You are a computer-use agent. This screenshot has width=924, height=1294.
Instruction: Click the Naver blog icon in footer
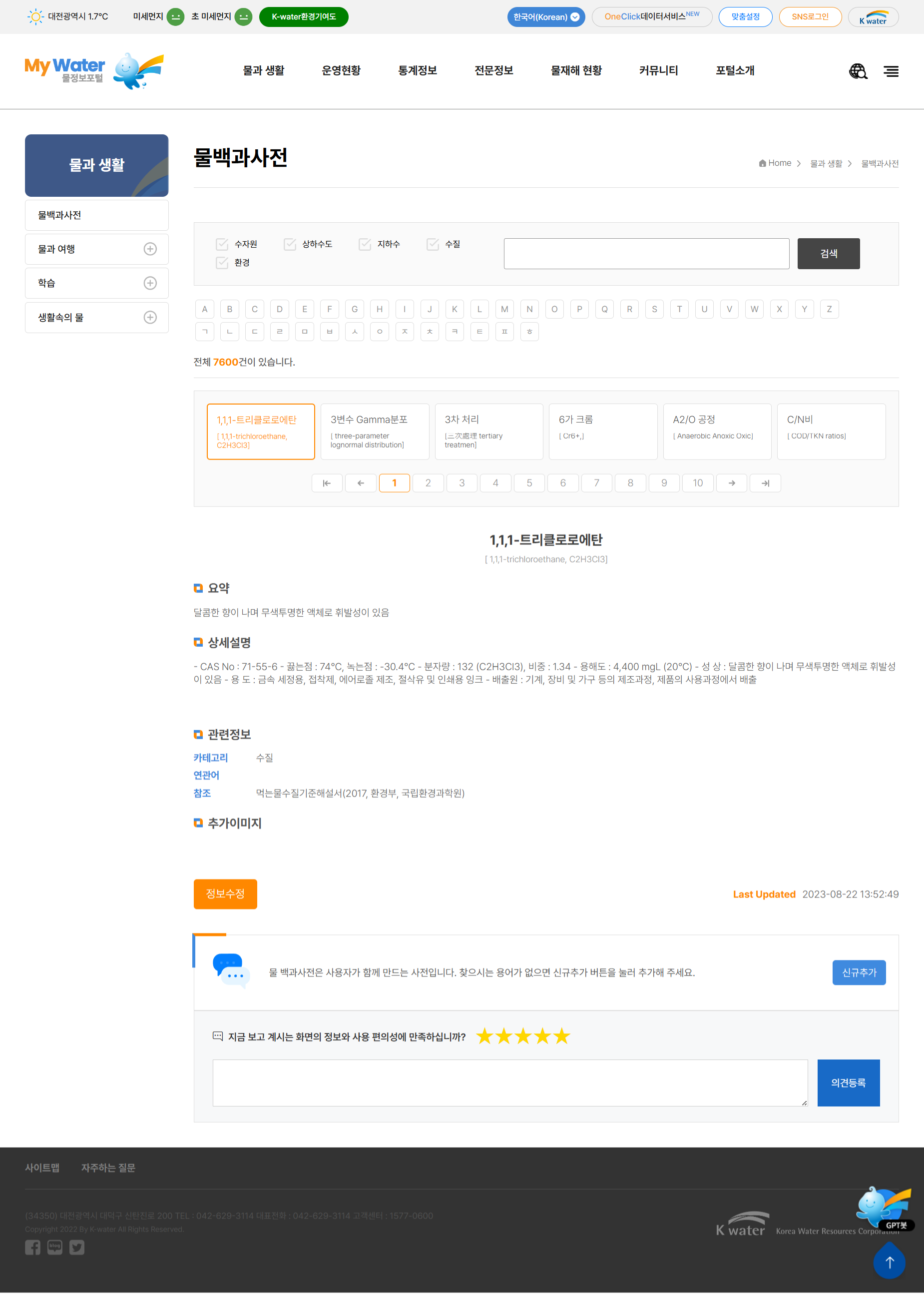point(54,1248)
